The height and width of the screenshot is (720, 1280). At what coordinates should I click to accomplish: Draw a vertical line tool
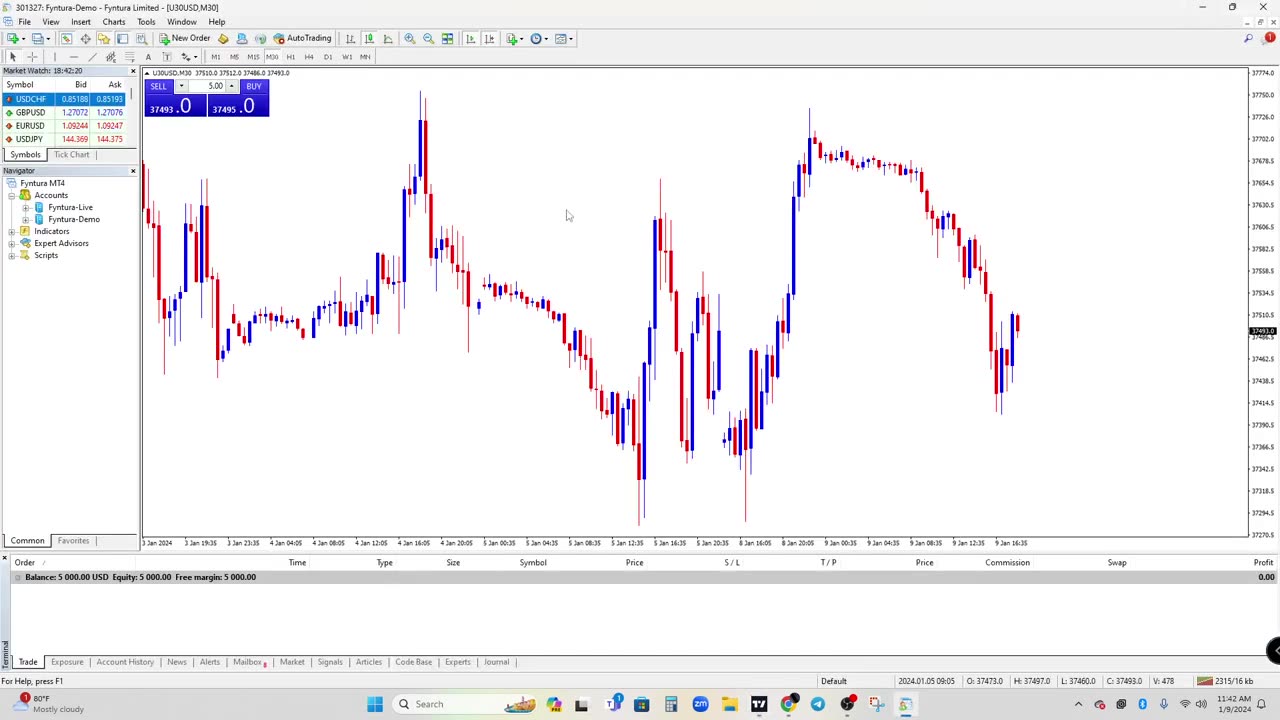click(x=55, y=56)
